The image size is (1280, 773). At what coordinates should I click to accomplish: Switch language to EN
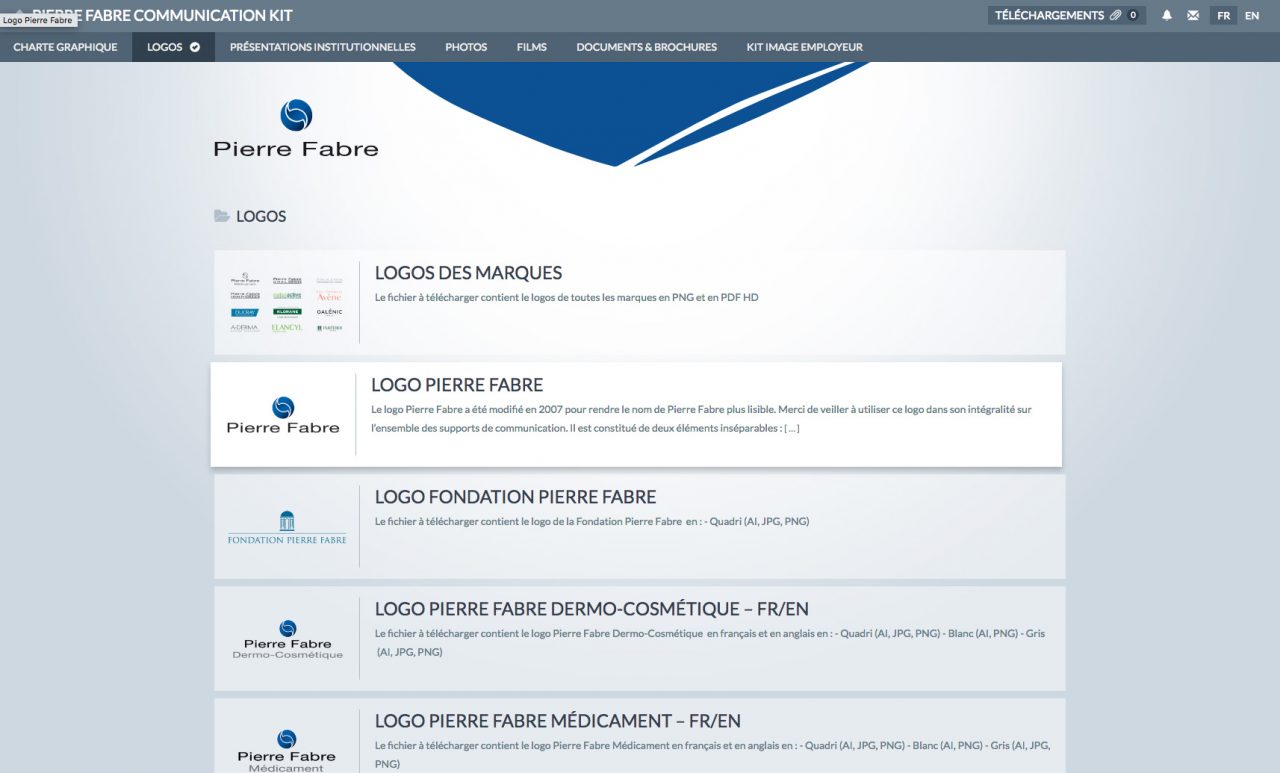pyautogui.click(x=1252, y=15)
